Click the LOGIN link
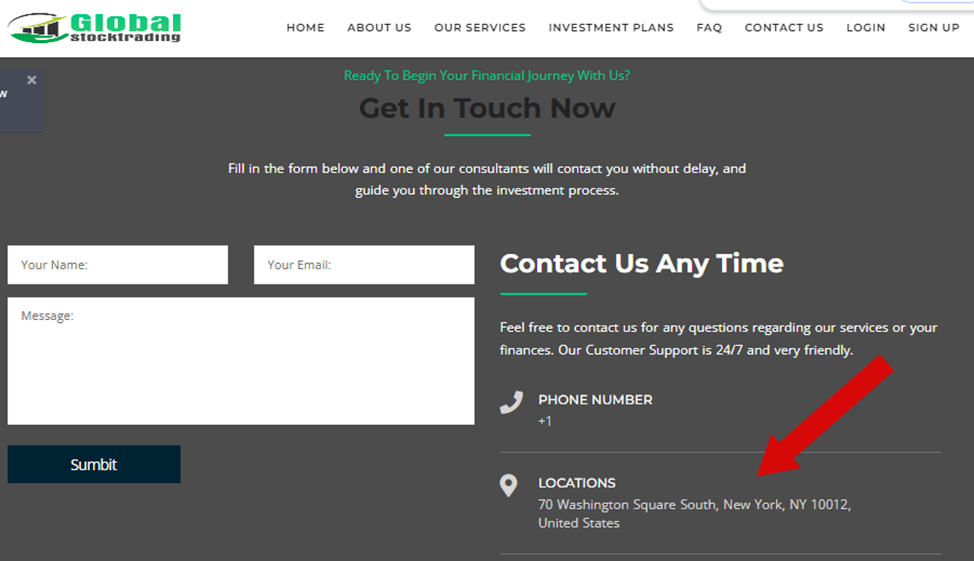Viewport: 974px width, 561px height. [x=865, y=28]
